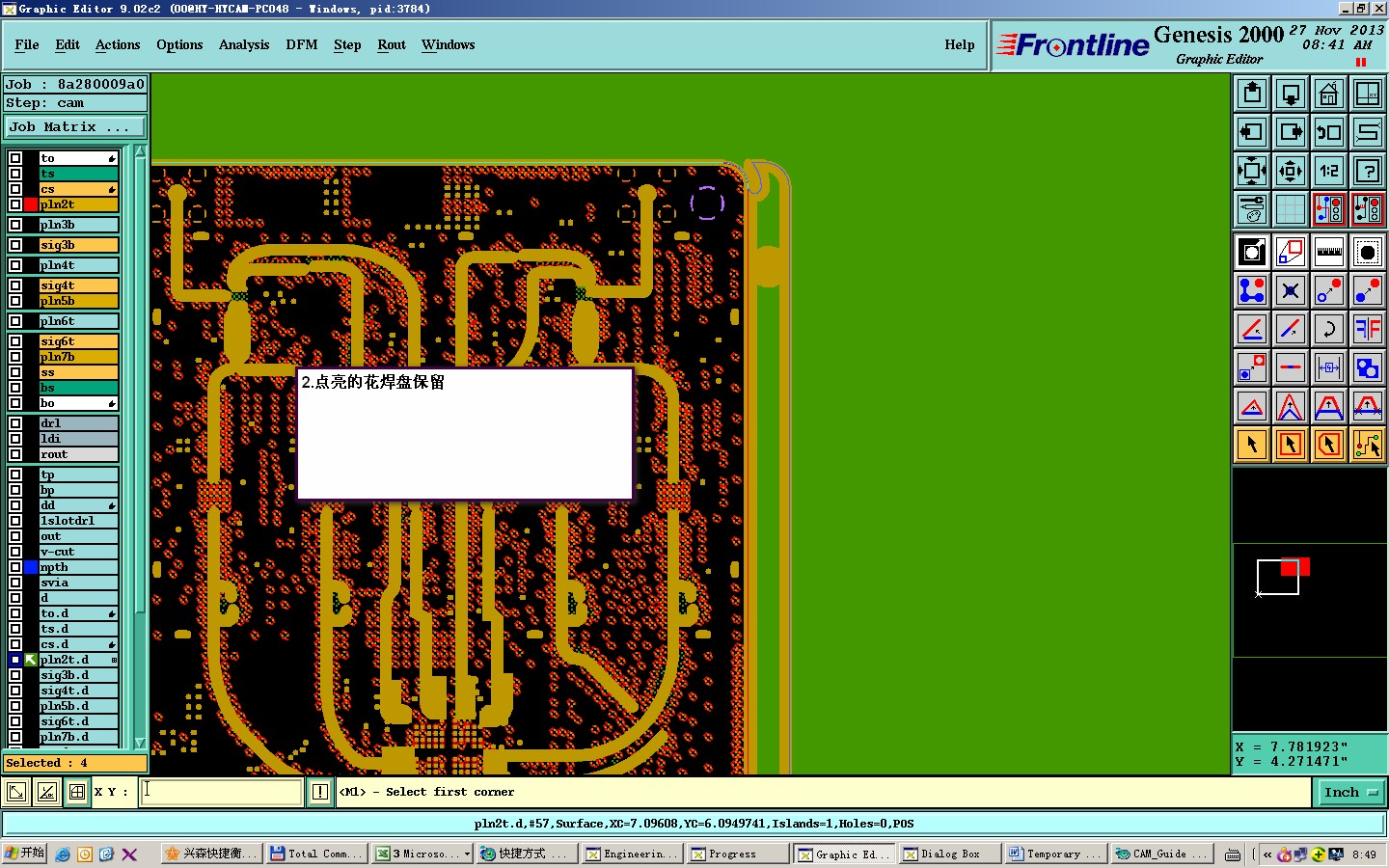Click the pan left icon
The width and height of the screenshot is (1389, 868).
[1252, 132]
